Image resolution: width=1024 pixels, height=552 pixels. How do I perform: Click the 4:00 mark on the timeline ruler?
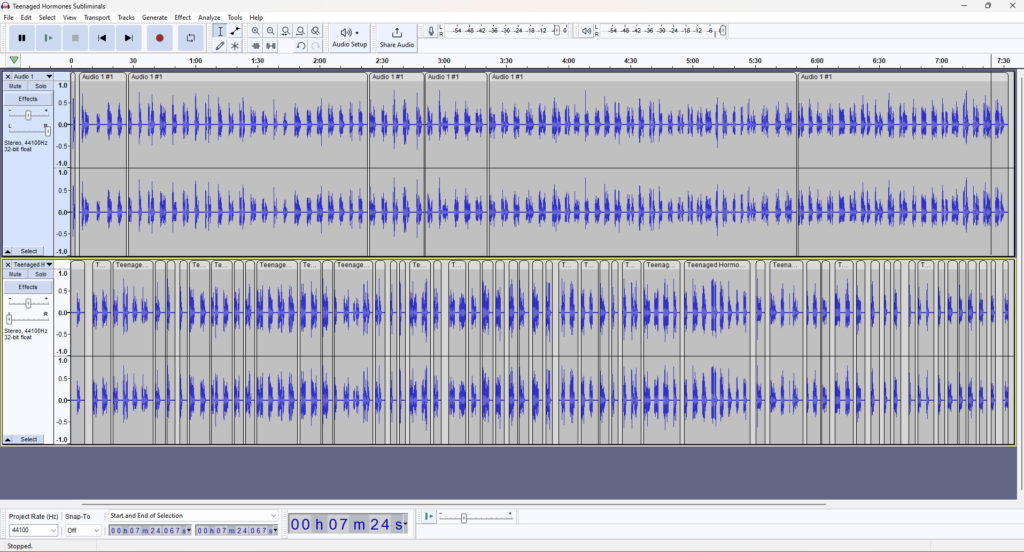[x=568, y=61]
